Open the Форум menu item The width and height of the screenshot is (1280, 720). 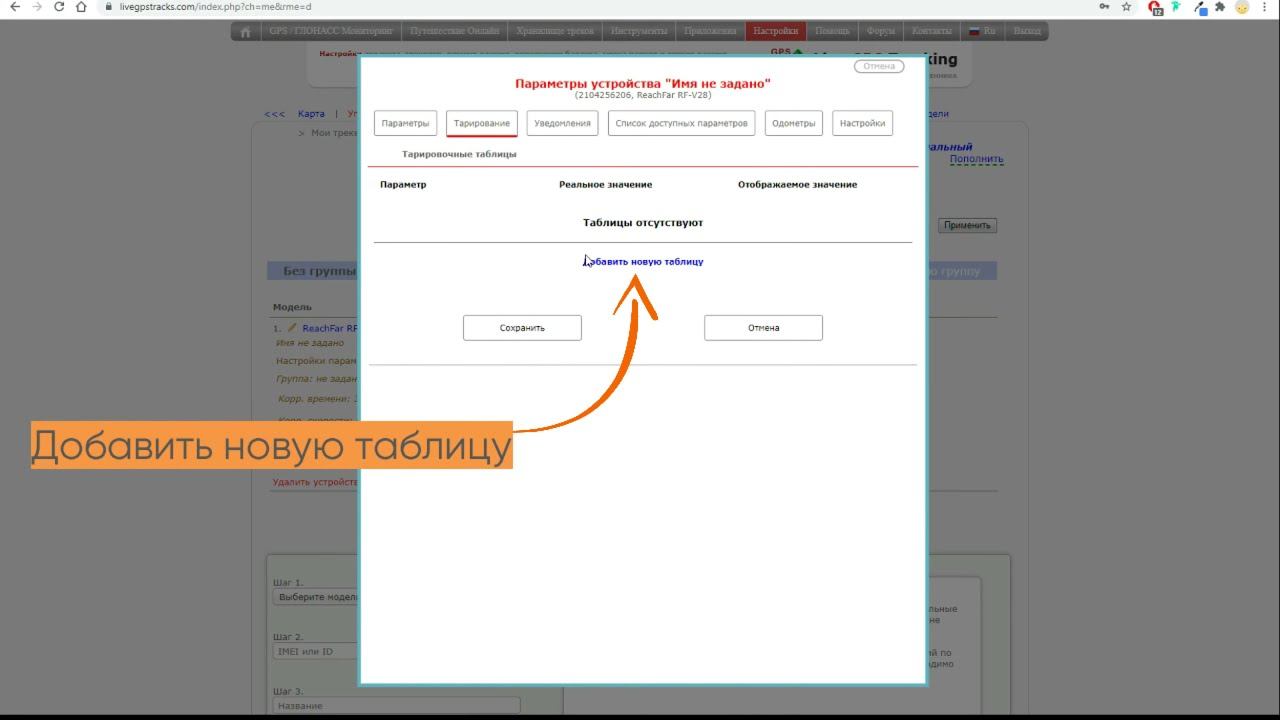[881, 31]
